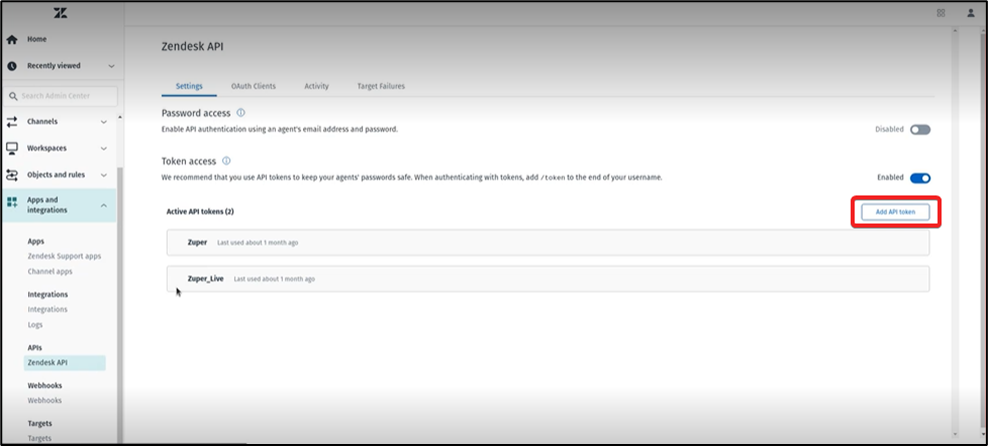This screenshot has width=988, height=446.
Task: Open the Zuper_Live API token row
Action: (548, 279)
